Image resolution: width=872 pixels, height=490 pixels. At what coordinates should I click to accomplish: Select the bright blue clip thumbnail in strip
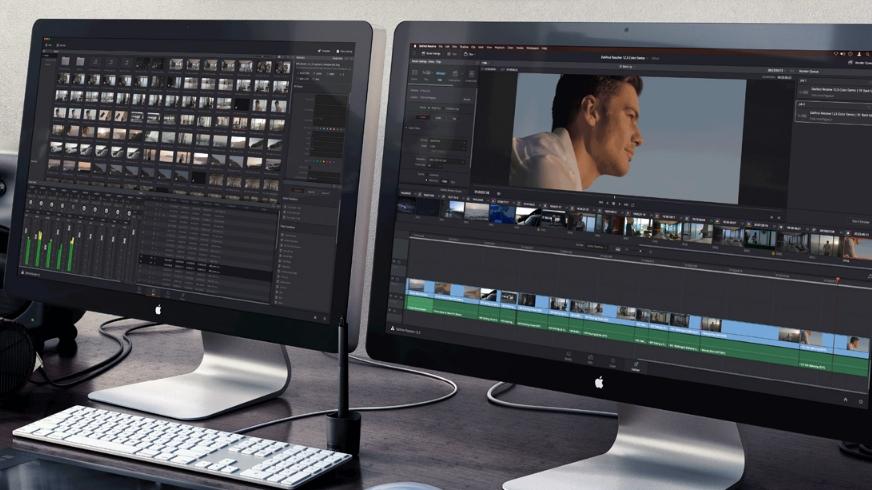(502, 215)
